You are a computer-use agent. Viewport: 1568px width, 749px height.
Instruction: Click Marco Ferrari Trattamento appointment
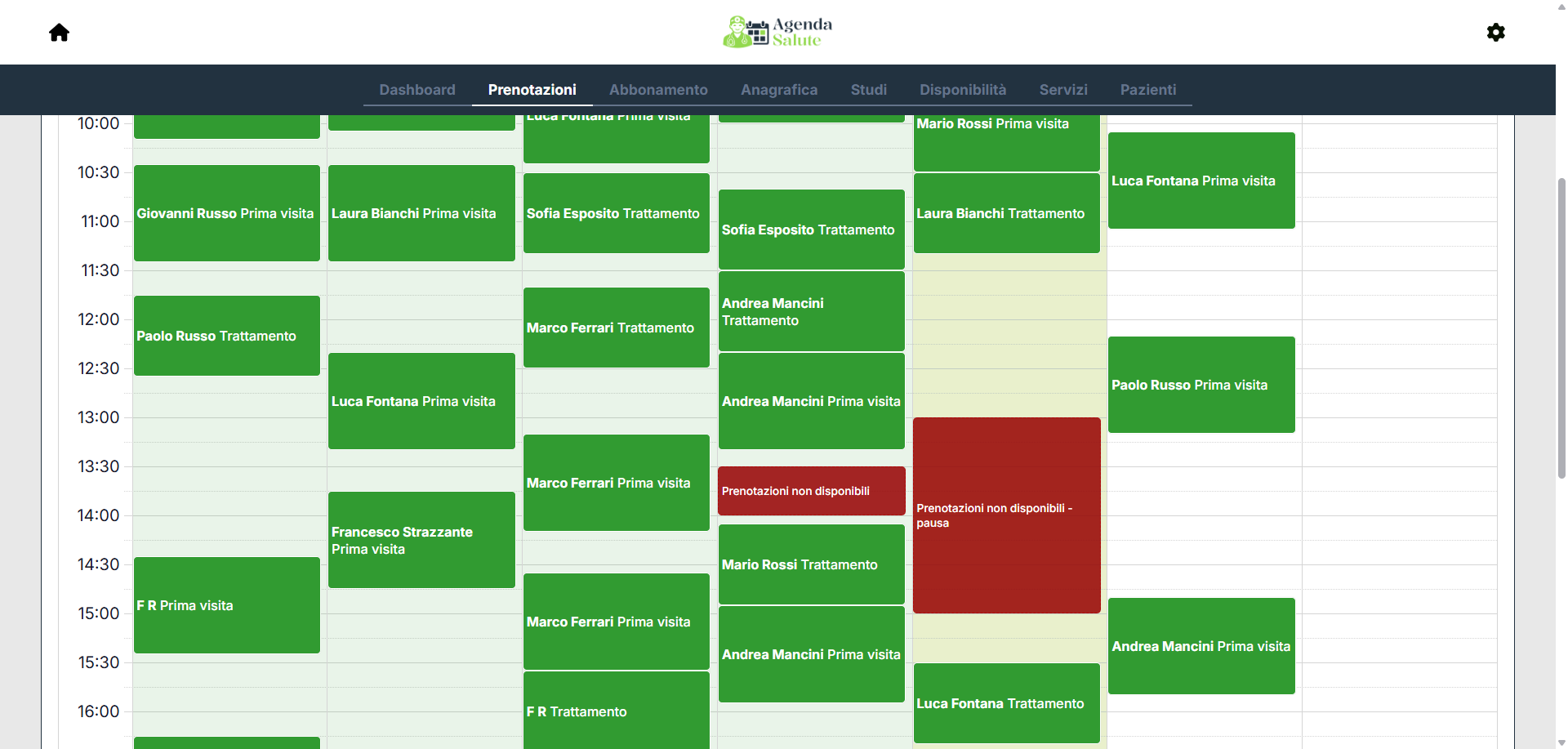pyautogui.click(x=617, y=328)
